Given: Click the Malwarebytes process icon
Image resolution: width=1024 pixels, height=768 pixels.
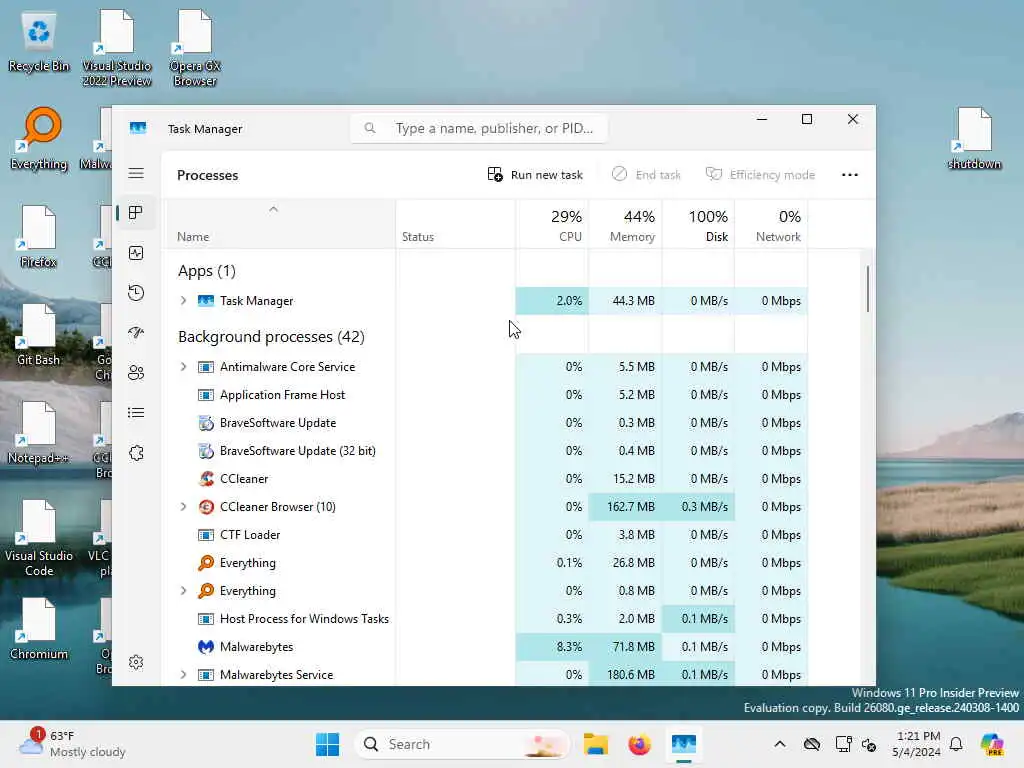Looking at the screenshot, I should click(206, 647).
